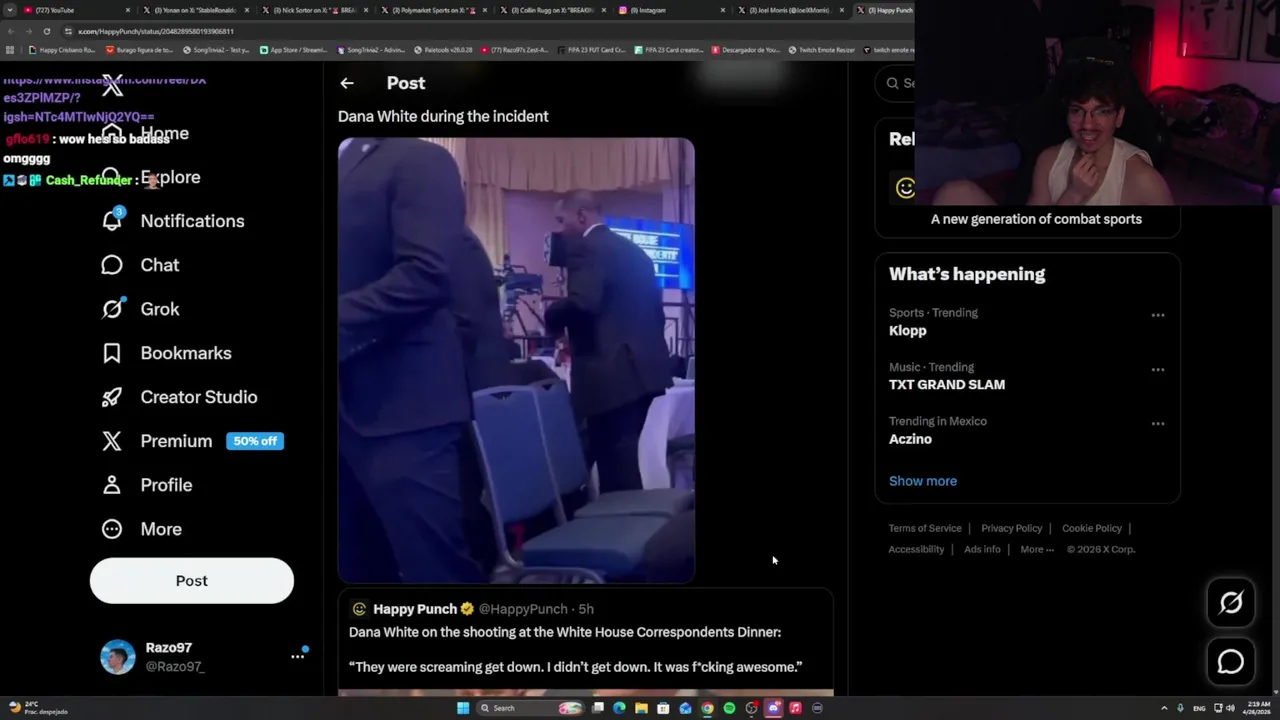Open Privacy Policy footer link

(1011, 528)
